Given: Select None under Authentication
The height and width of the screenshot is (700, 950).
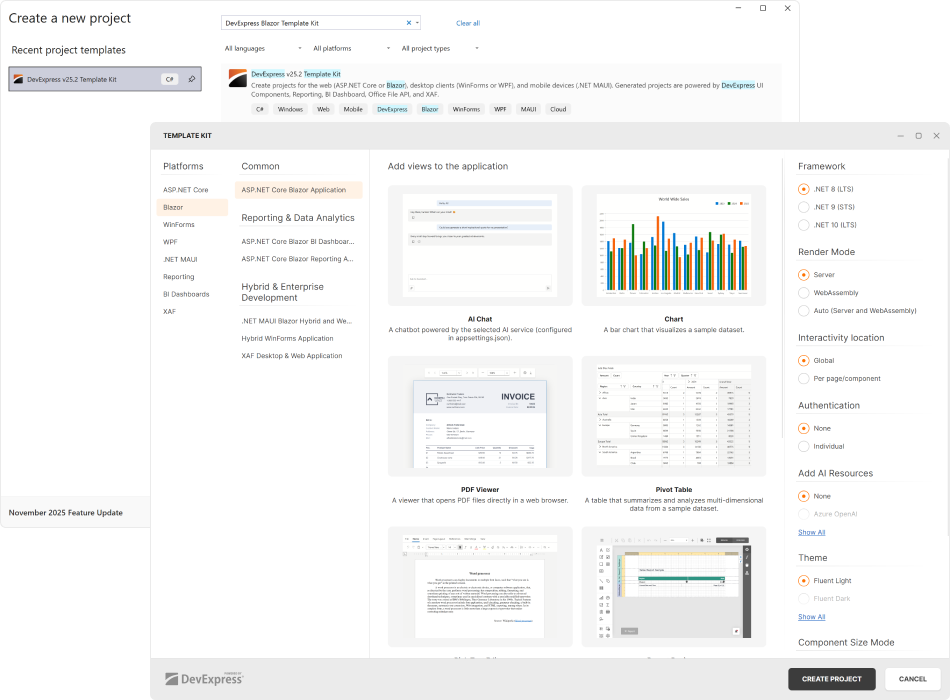Looking at the screenshot, I should point(804,428).
